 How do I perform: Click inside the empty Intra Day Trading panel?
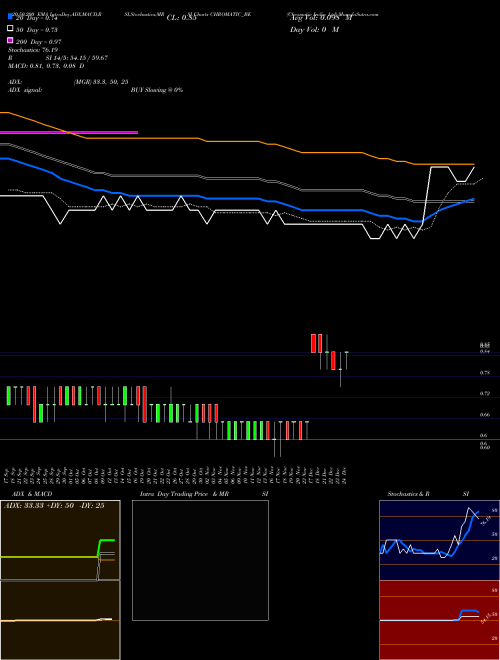click(200, 560)
